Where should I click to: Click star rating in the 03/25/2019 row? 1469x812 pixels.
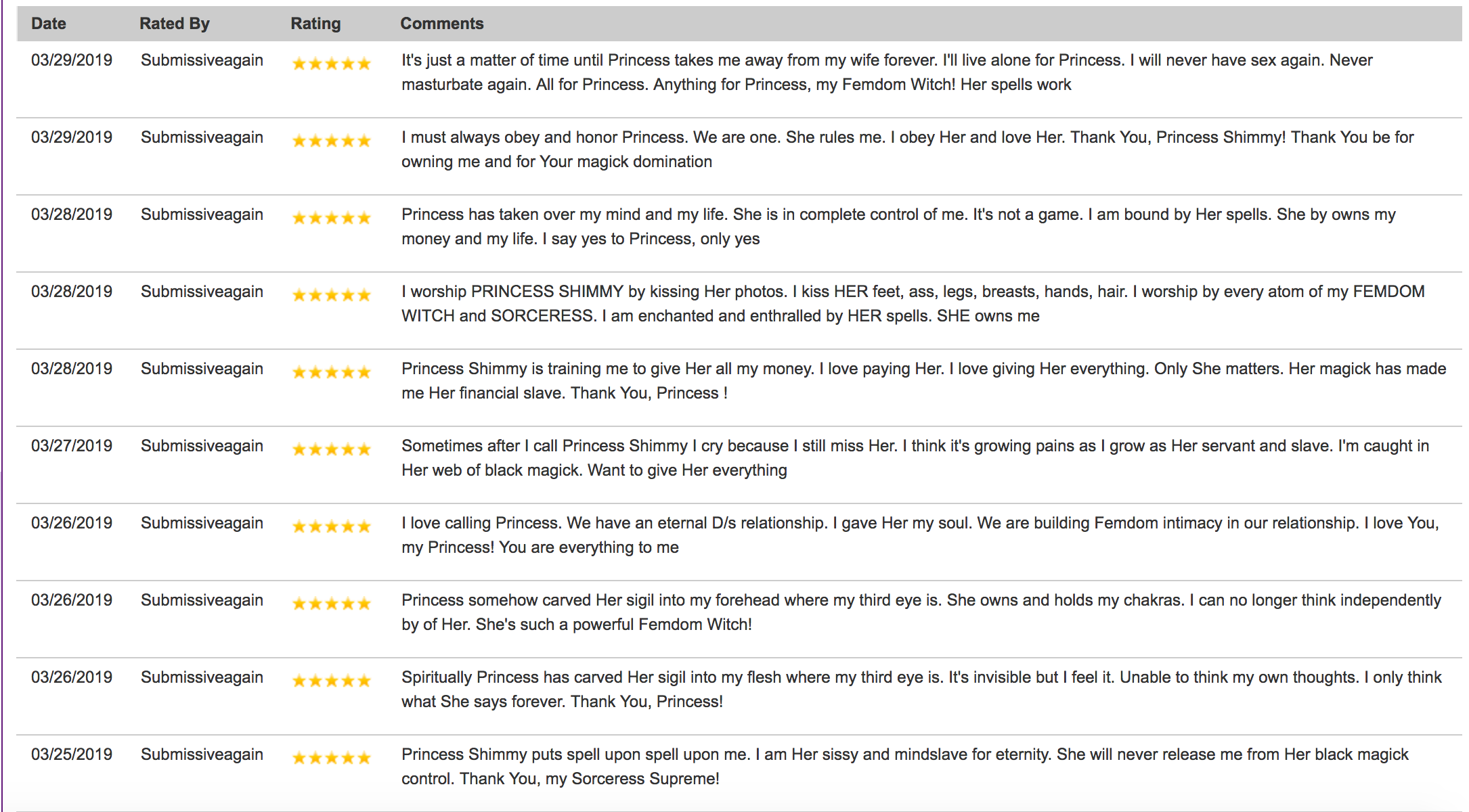click(332, 758)
